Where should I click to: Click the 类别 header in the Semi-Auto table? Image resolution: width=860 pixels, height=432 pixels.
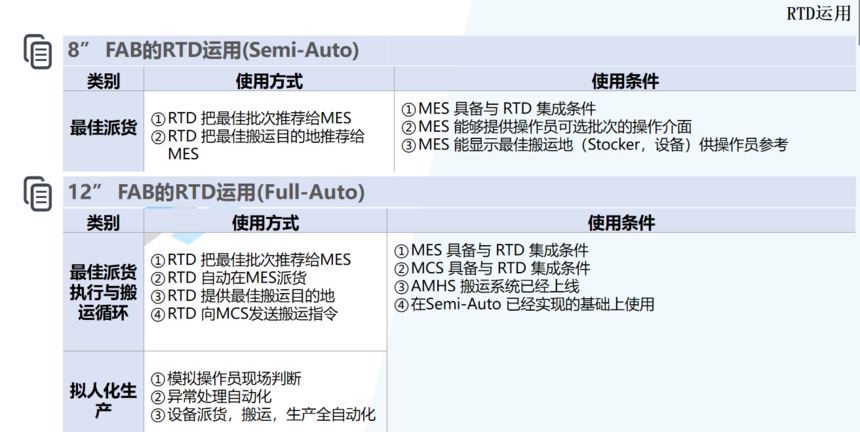[103, 81]
